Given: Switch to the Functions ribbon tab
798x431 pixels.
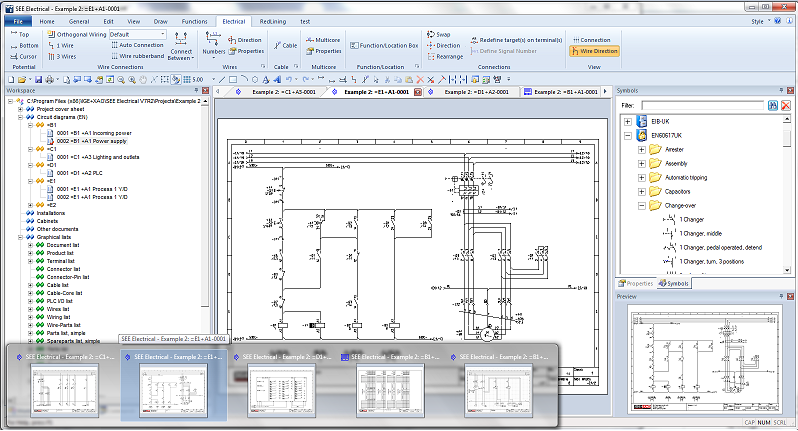Looking at the screenshot, I should click(194, 21).
